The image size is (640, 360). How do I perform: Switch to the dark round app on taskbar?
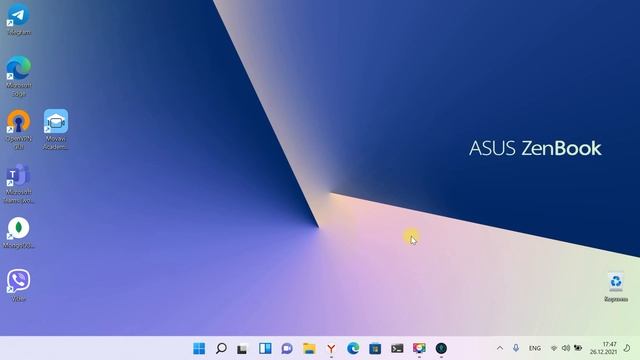pyautogui.click(x=441, y=348)
